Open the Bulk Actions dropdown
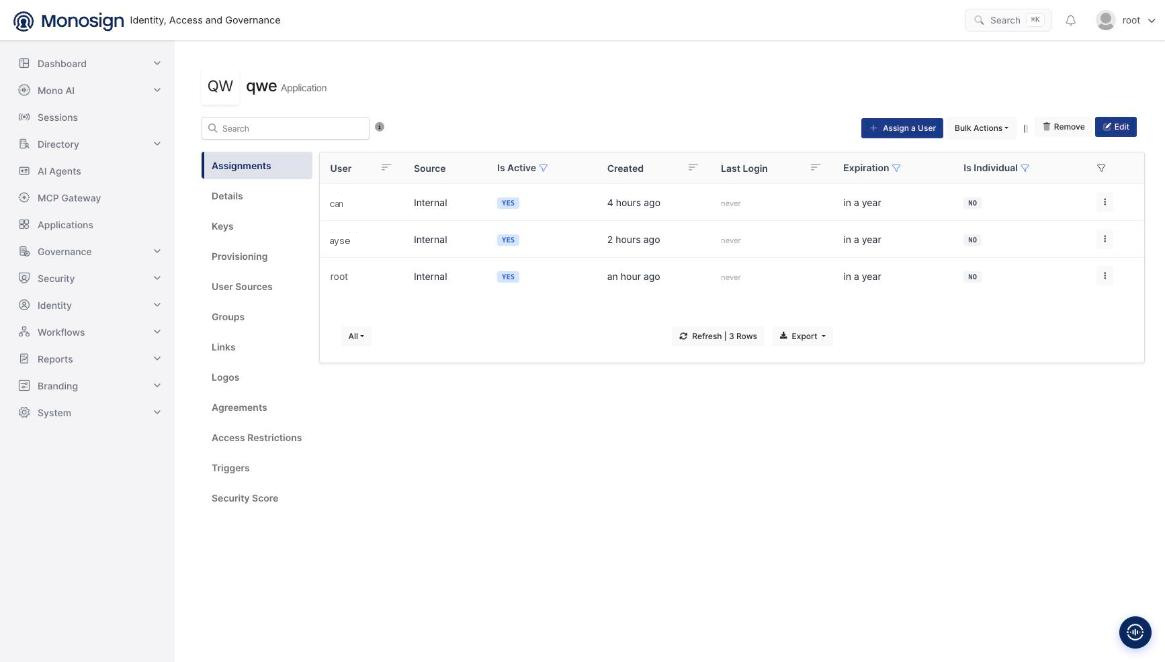The width and height of the screenshot is (1165, 662). [981, 128]
